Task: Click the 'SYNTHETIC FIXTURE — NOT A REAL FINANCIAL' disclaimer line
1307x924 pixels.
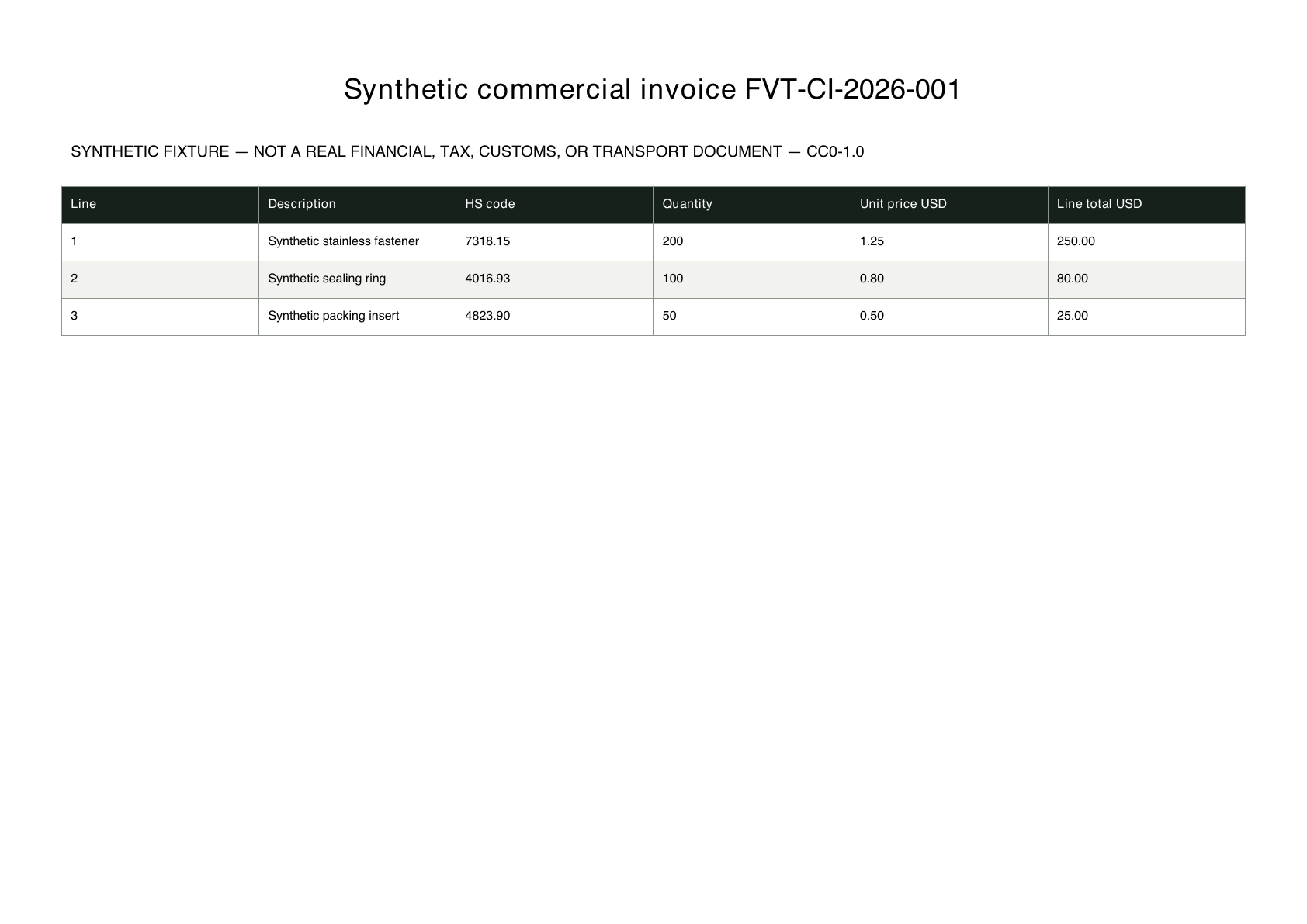Action: tap(467, 152)
